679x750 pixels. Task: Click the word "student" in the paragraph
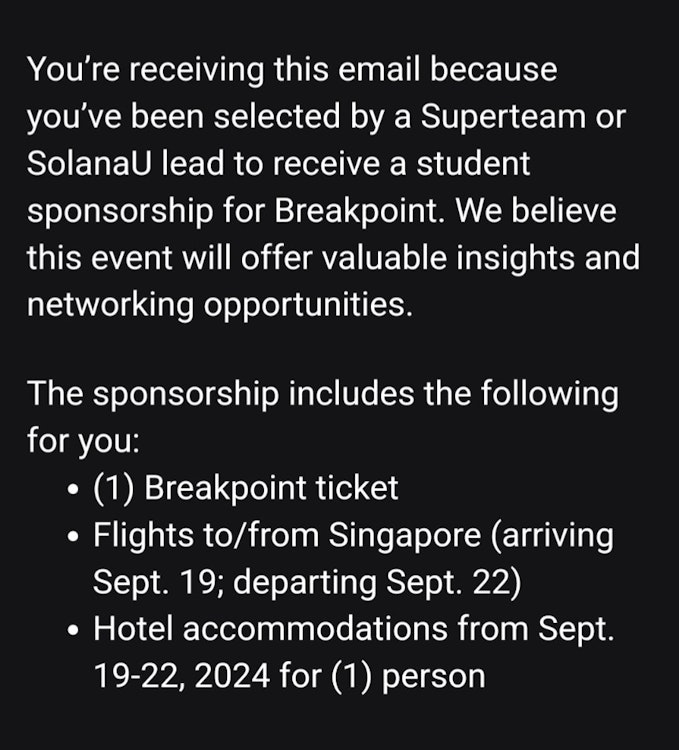473,164
